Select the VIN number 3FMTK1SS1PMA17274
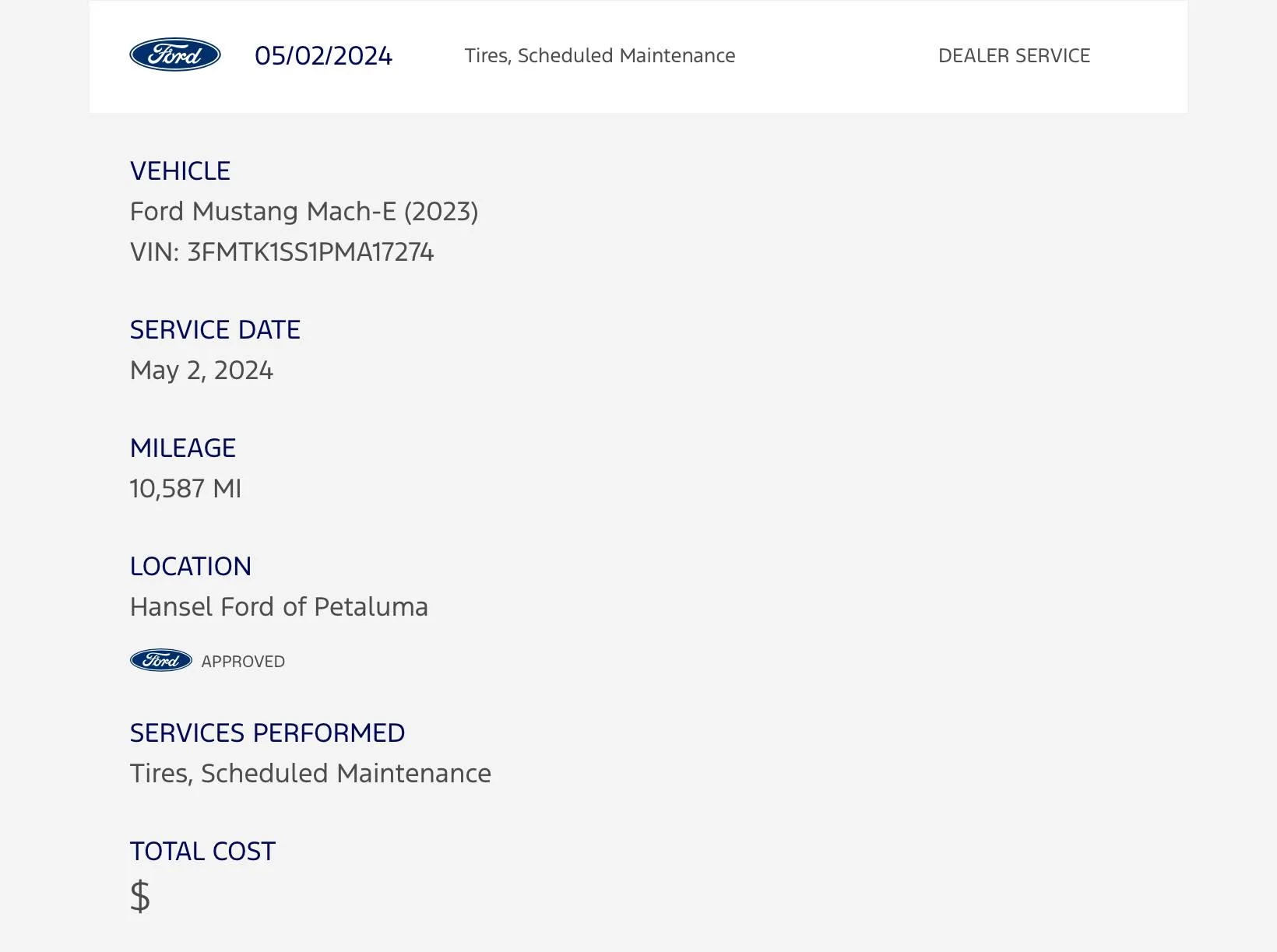The width and height of the screenshot is (1277, 952). pyautogui.click(x=310, y=252)
